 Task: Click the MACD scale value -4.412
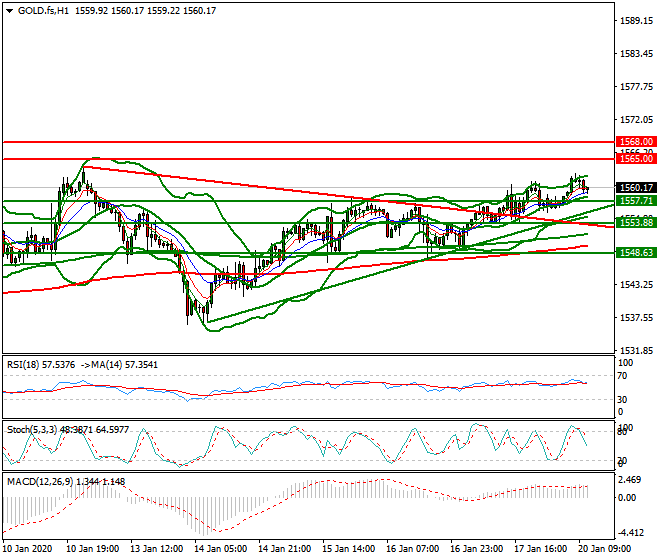pos(630,533)
